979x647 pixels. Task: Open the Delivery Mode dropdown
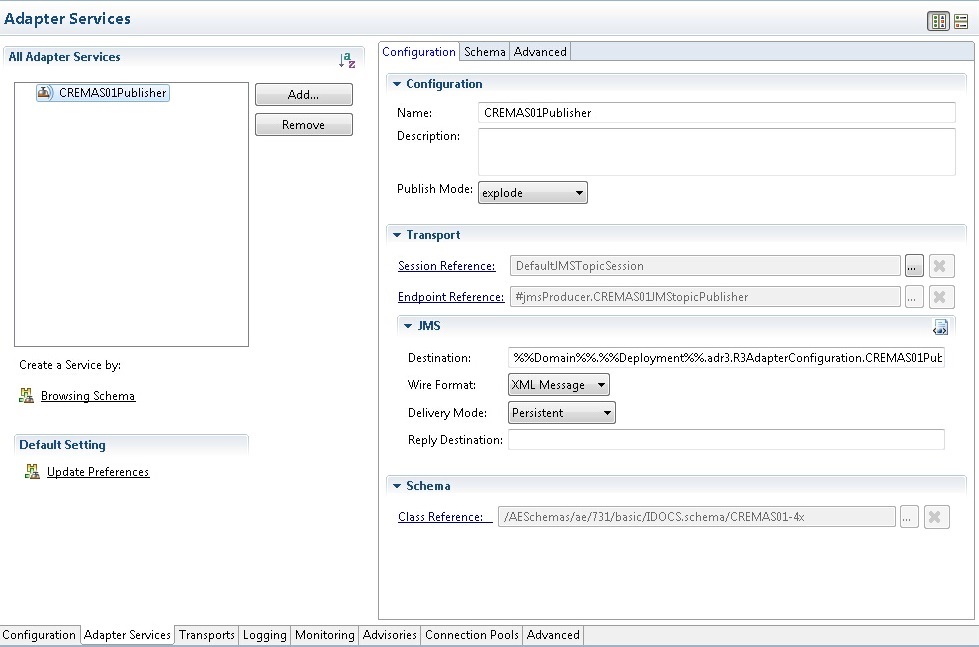coord(561,413)
